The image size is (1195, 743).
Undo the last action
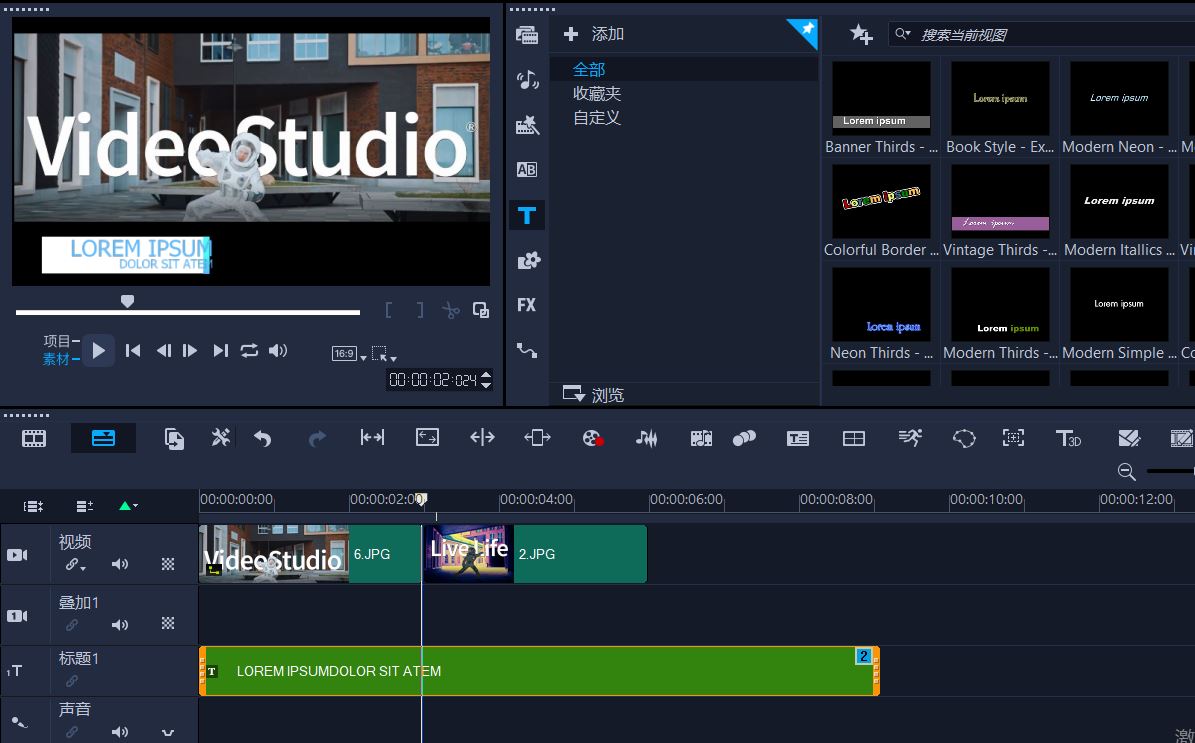(x=262, y=438)
